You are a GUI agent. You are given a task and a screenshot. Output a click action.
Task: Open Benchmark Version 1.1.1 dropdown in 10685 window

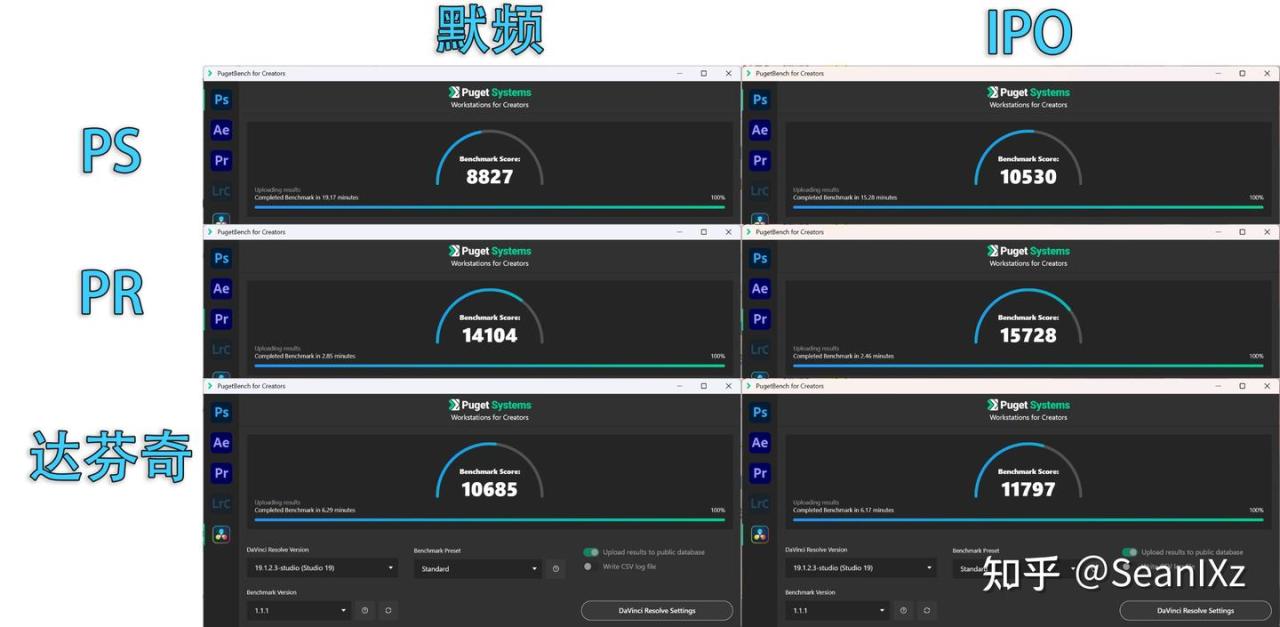click(x=299, y=610)
